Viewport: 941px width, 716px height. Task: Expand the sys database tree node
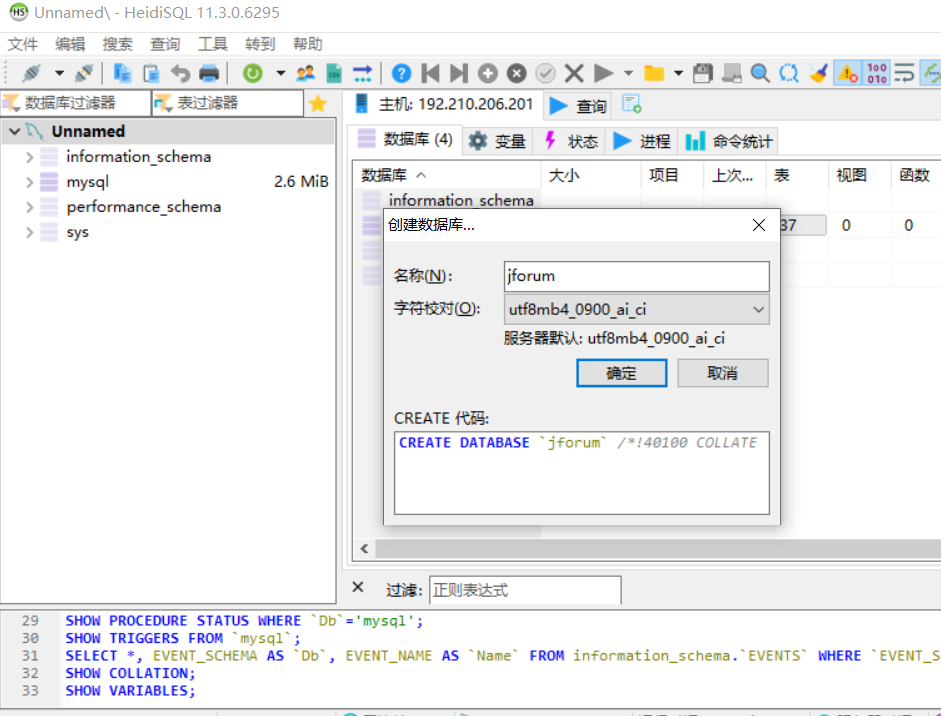coord(29,232)
